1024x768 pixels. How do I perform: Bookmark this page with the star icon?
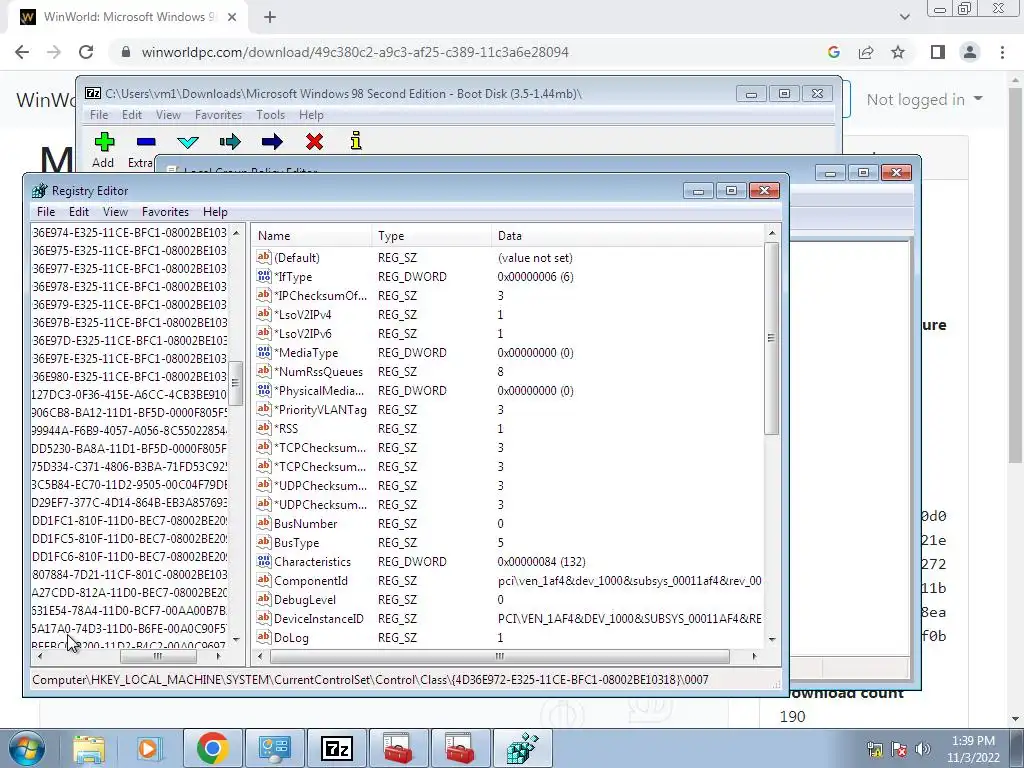pyautogui.click(x=898, y=52)
